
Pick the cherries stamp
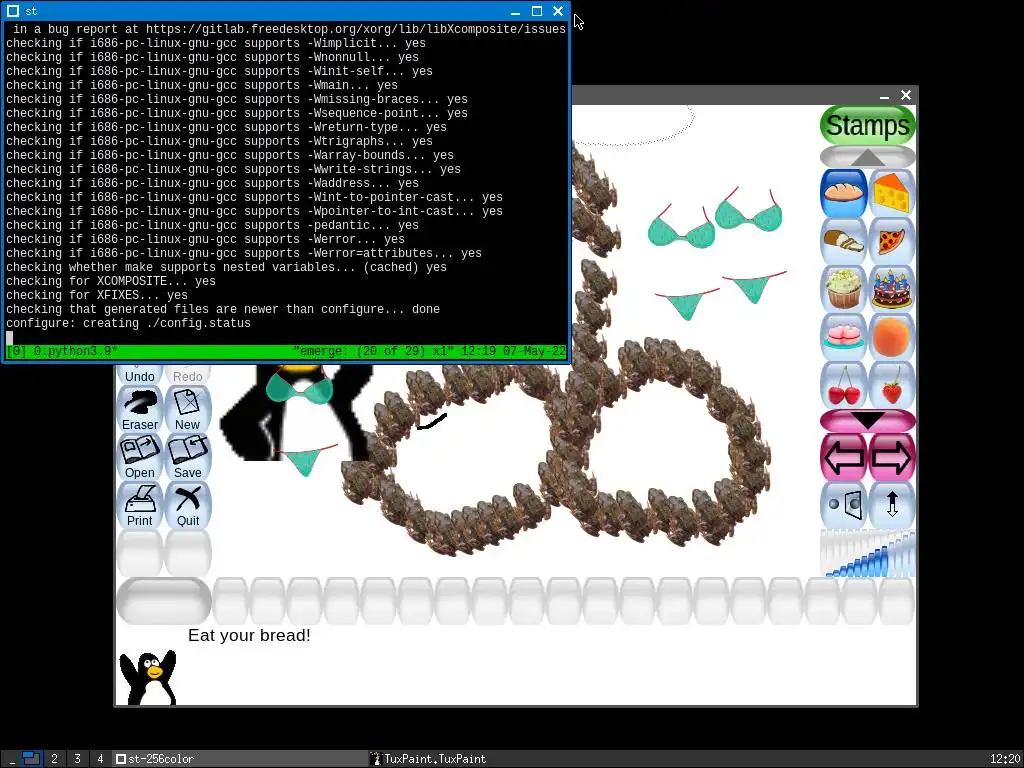point(843,385)
